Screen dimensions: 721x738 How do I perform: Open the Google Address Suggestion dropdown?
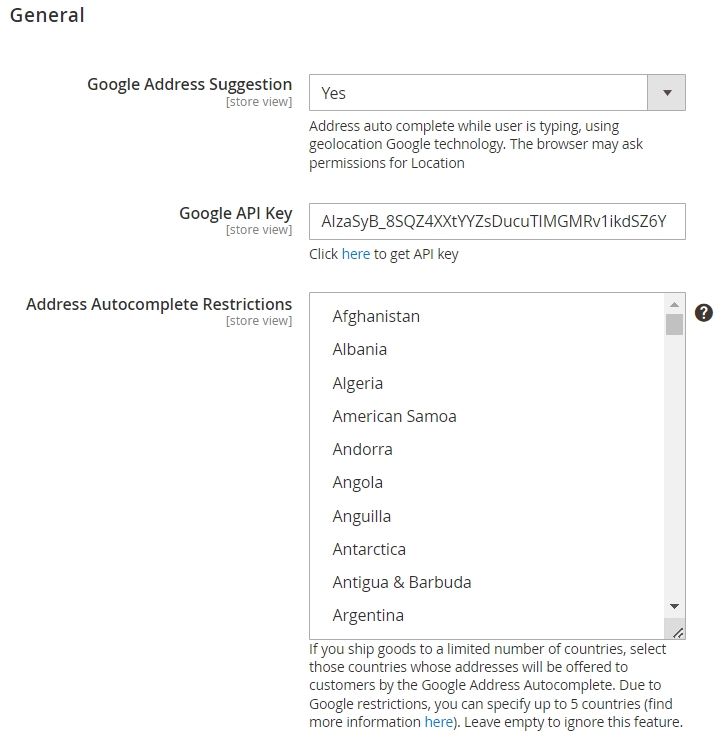coord(497,93)
